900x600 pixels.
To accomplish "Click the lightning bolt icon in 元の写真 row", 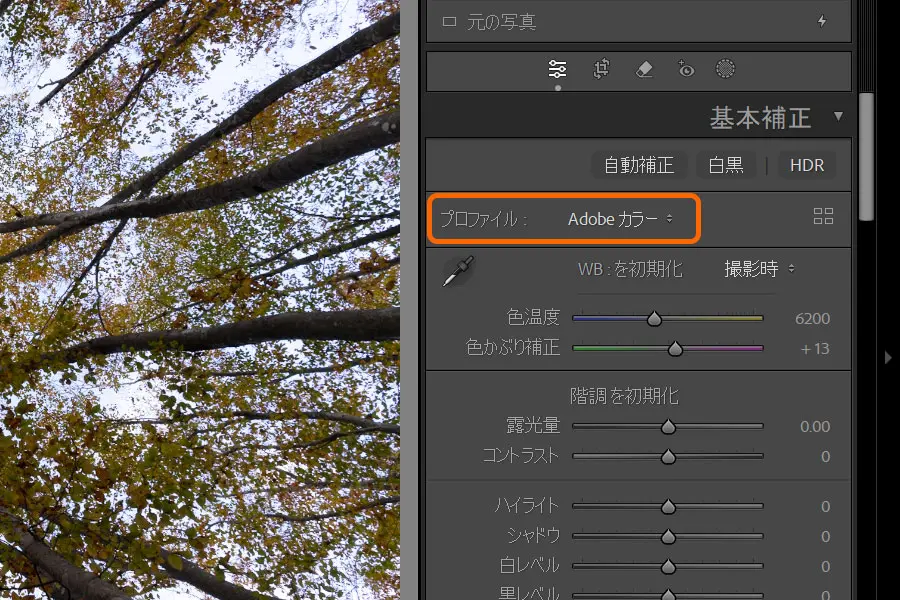I will (822, 21).
